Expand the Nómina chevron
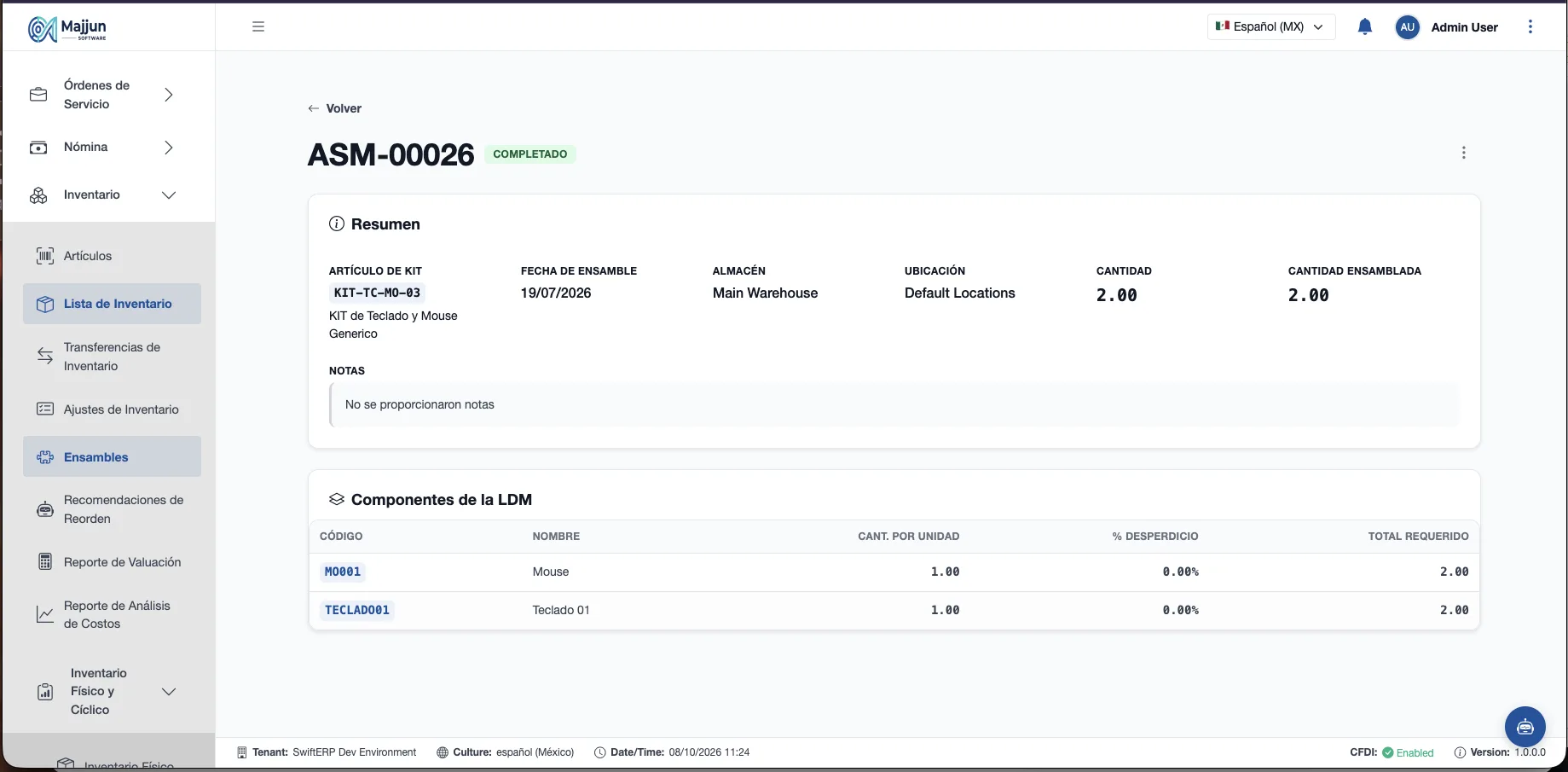Image resolution: width=1568 pixels, height=772 pixels. [x=169, y=148]
